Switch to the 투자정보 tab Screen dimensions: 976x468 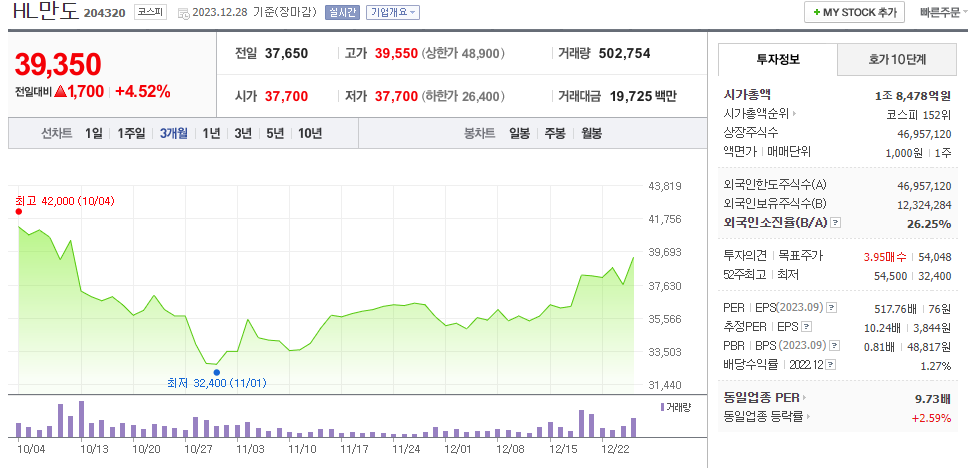(777, 60)
